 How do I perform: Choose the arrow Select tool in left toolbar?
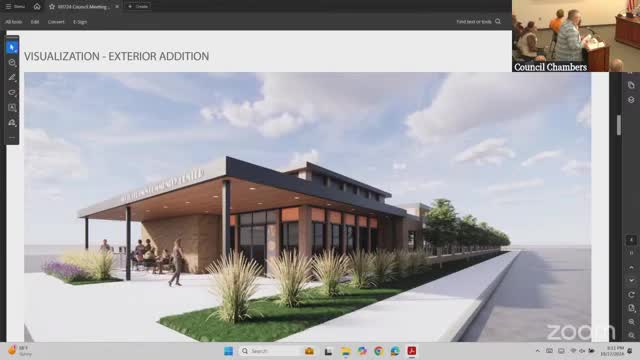click(x=12, y=47)
